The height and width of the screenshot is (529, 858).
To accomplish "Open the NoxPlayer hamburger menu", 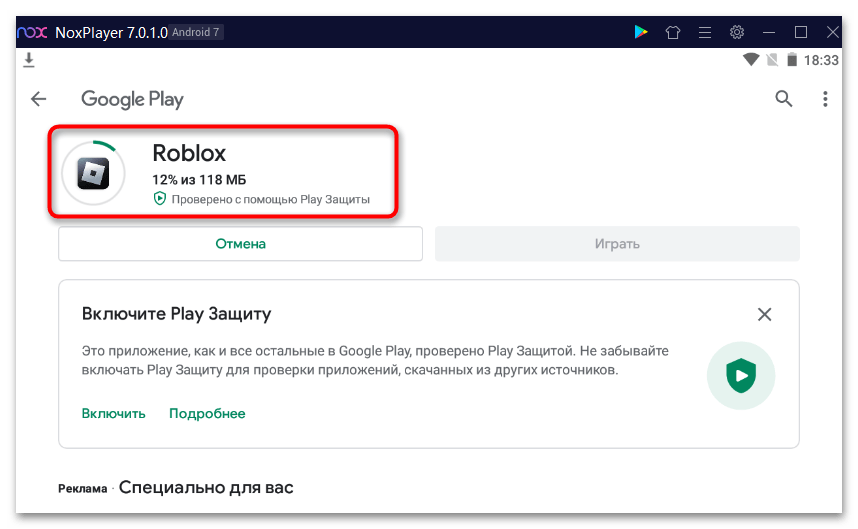I will (x=705, y=32).
